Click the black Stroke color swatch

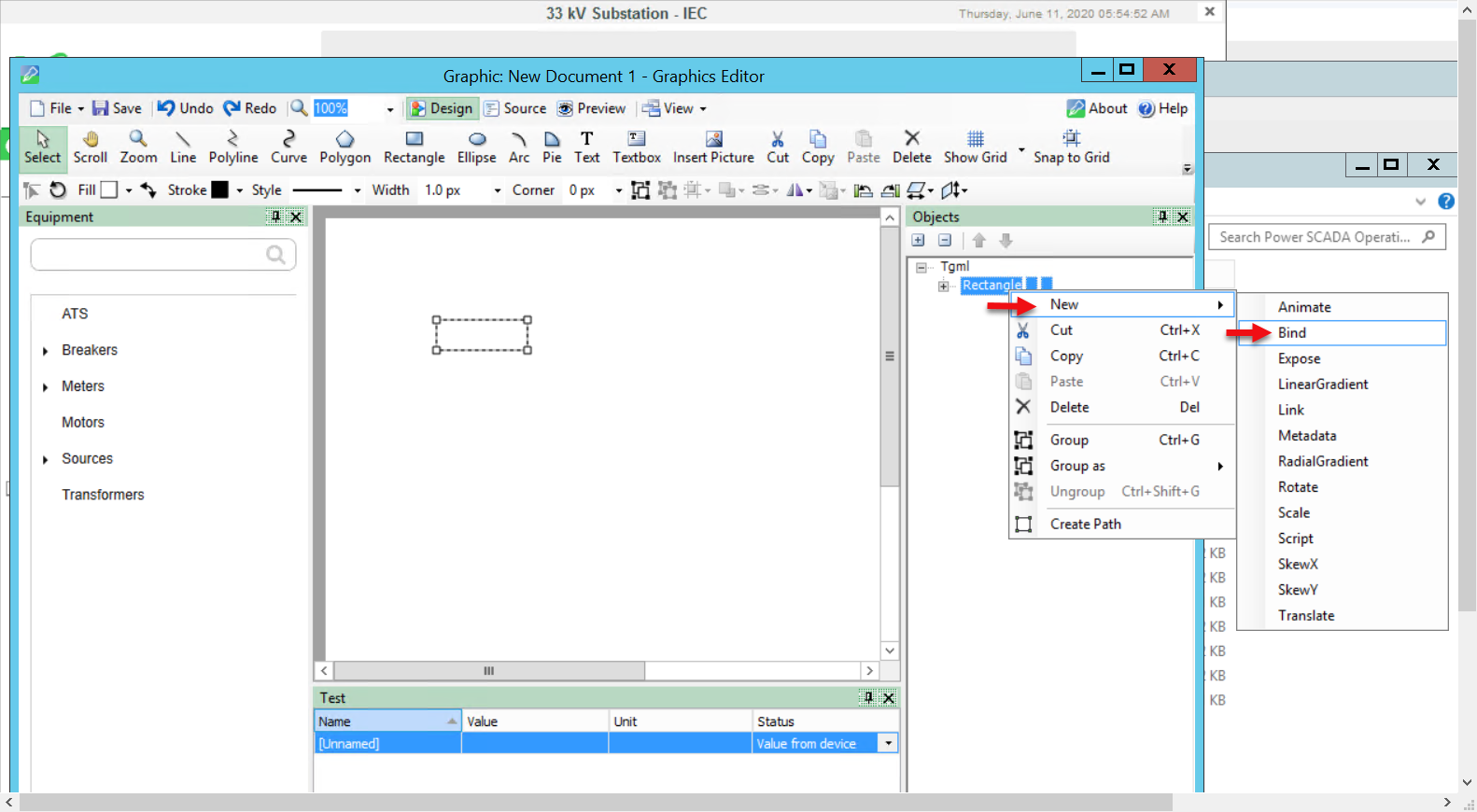coord(220,190)
